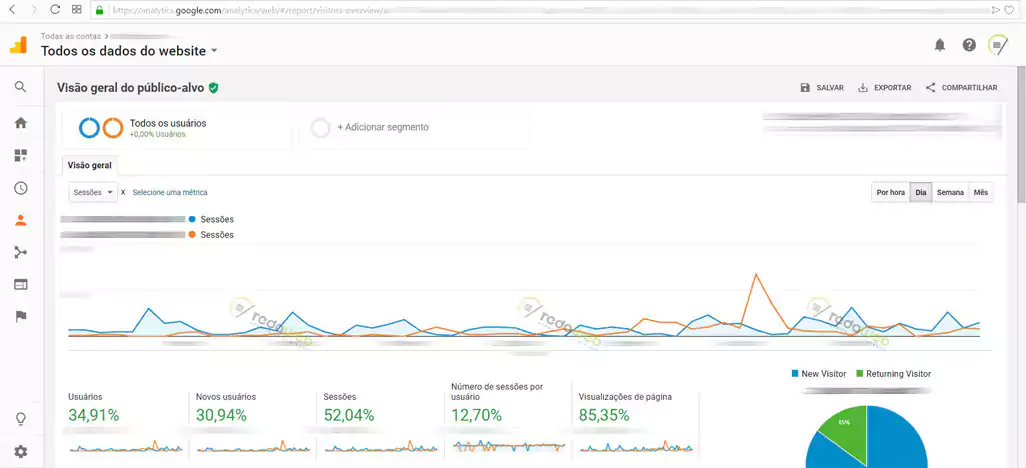This screenshot has height=468, width=1026.
Task: Open Conversions flag icon in sidebar
Action: point(20,316)
